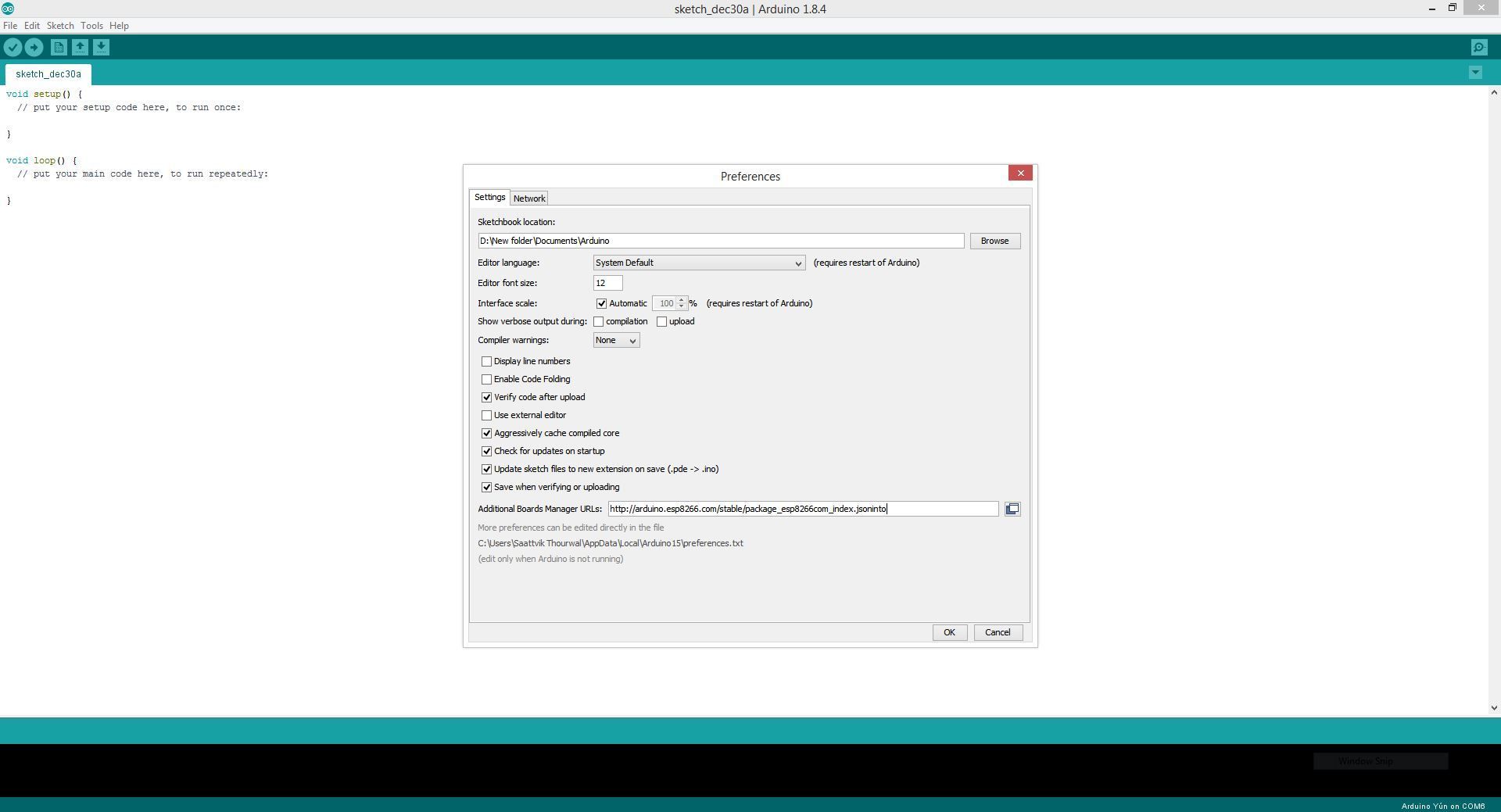
Task: Open the Compiler warnings dropdown
Action: point(616,341)
